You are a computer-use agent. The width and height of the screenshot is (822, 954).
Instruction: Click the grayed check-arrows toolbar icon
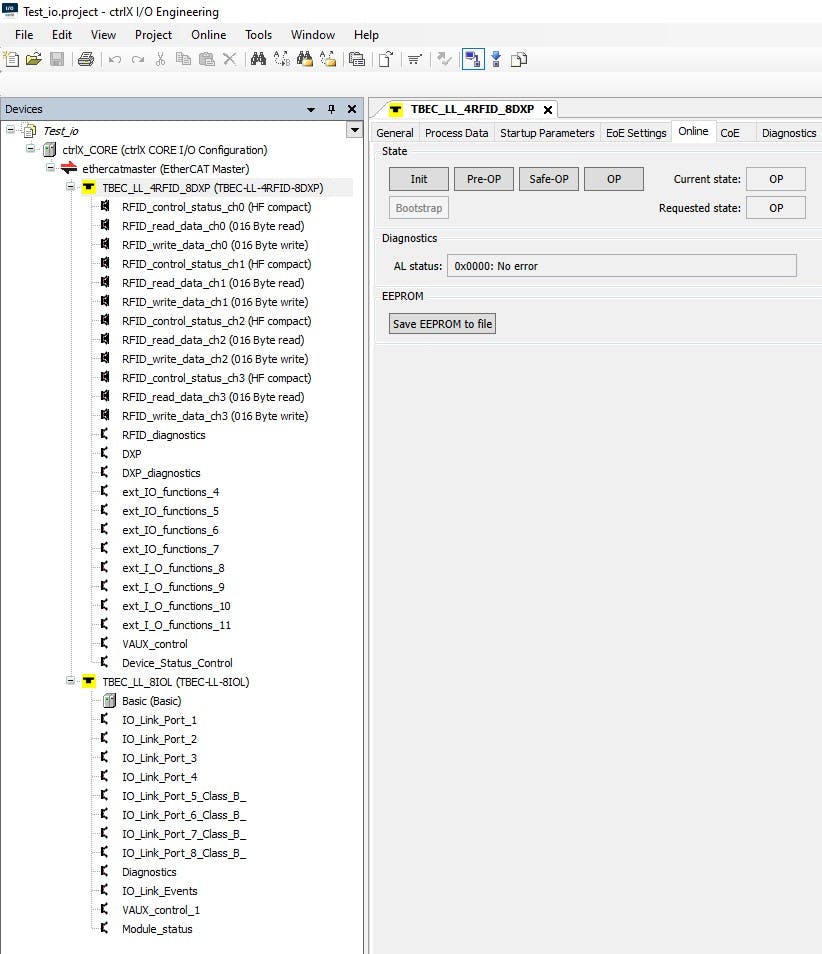tap(444, 59)
